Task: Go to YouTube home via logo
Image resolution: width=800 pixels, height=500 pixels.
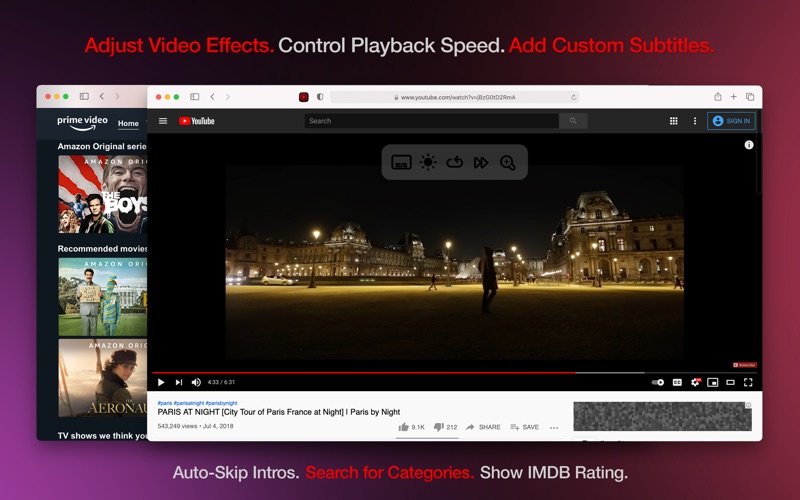Action: tap(196, 121)
